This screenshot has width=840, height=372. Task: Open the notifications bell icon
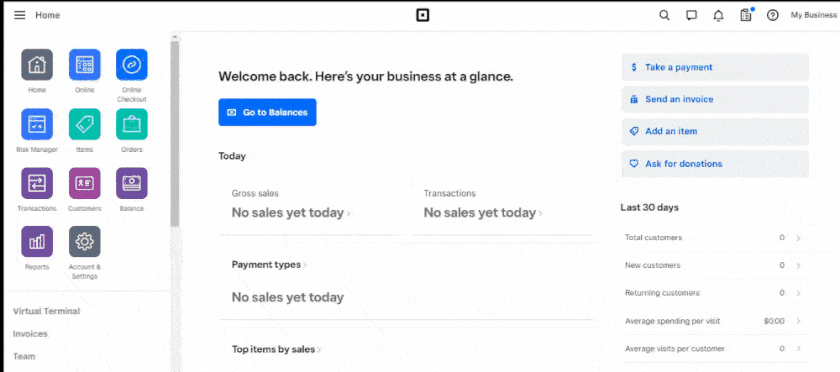point(718,16)
